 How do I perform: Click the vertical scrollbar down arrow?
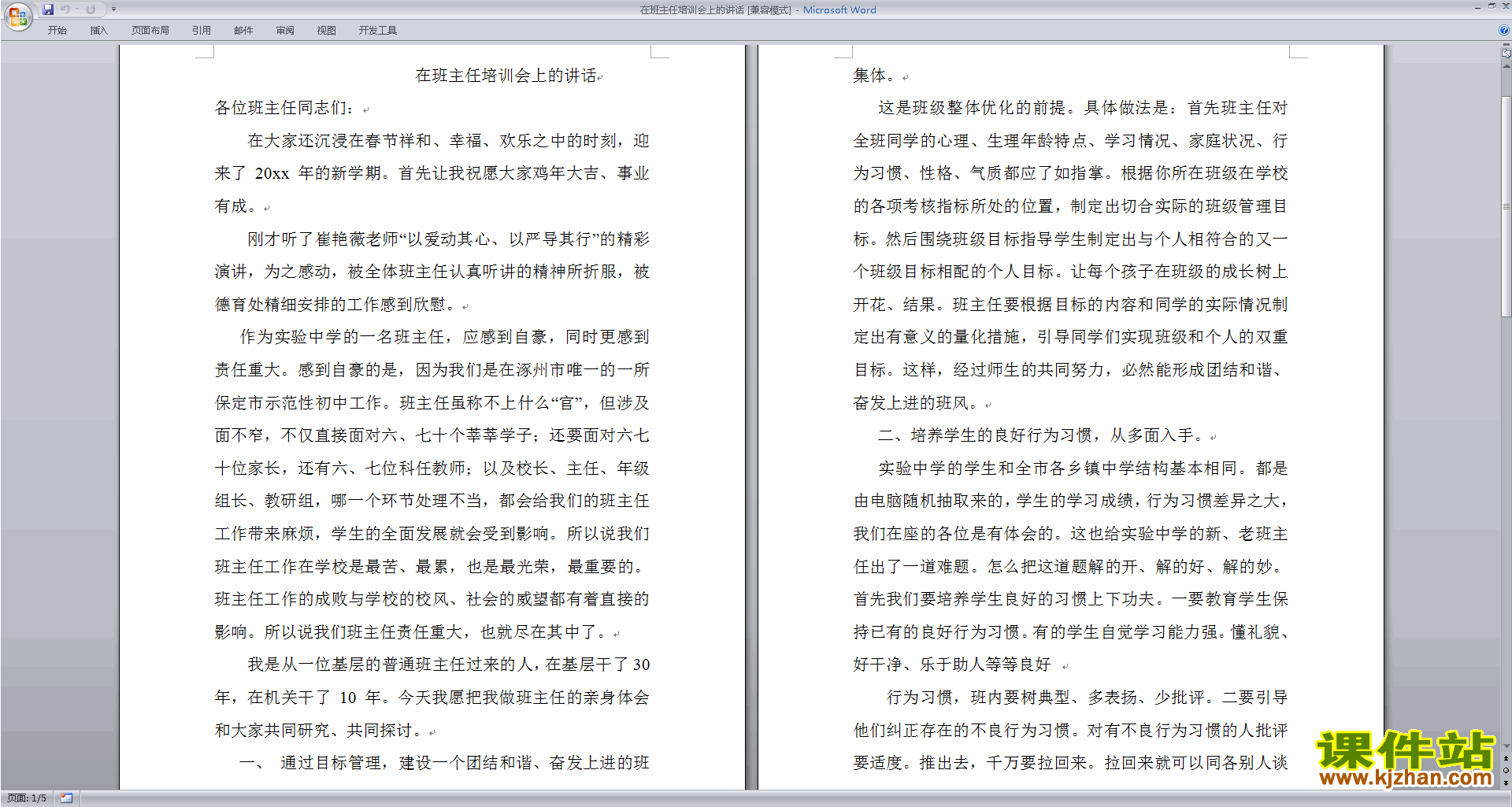point(1506,746)
